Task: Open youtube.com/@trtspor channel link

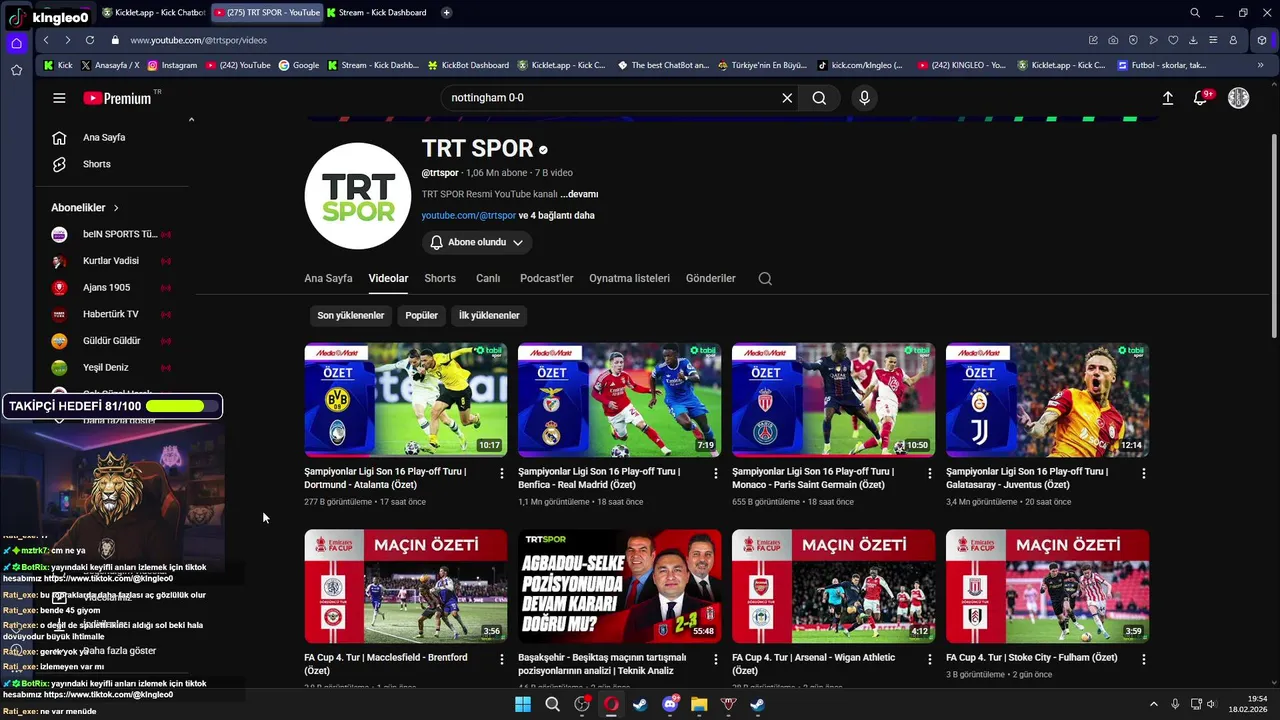Action: coord(469,215)
